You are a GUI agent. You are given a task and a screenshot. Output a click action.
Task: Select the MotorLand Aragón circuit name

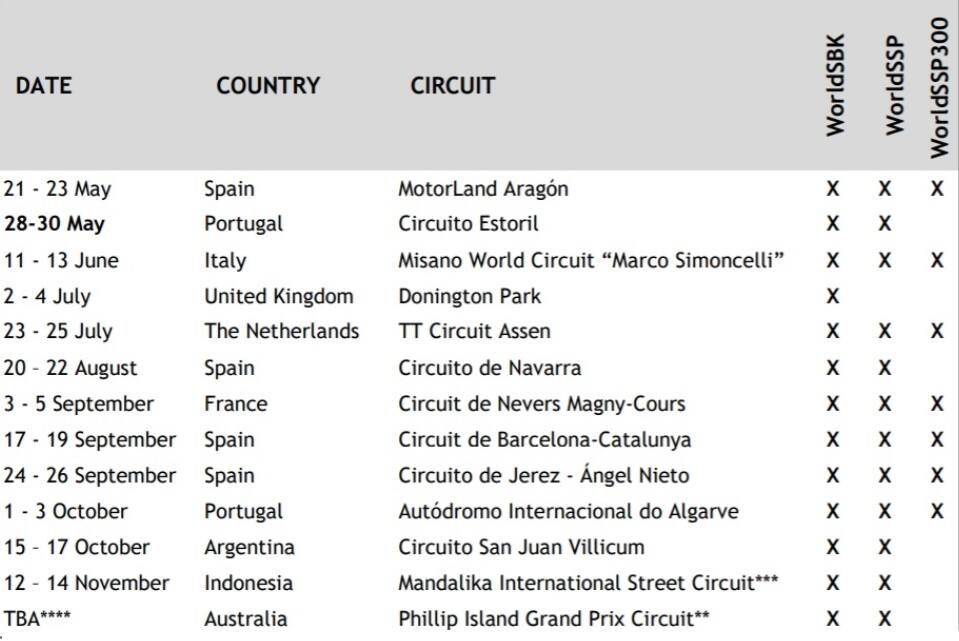(483, 189)
